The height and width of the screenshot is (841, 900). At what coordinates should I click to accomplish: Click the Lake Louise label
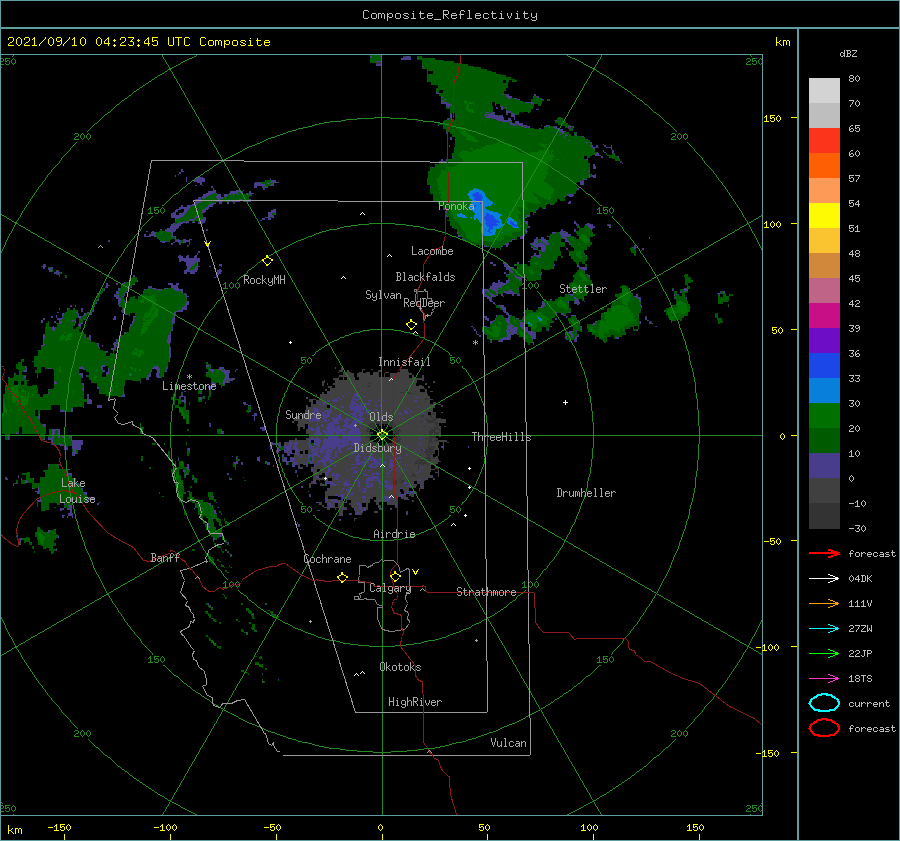77,491
